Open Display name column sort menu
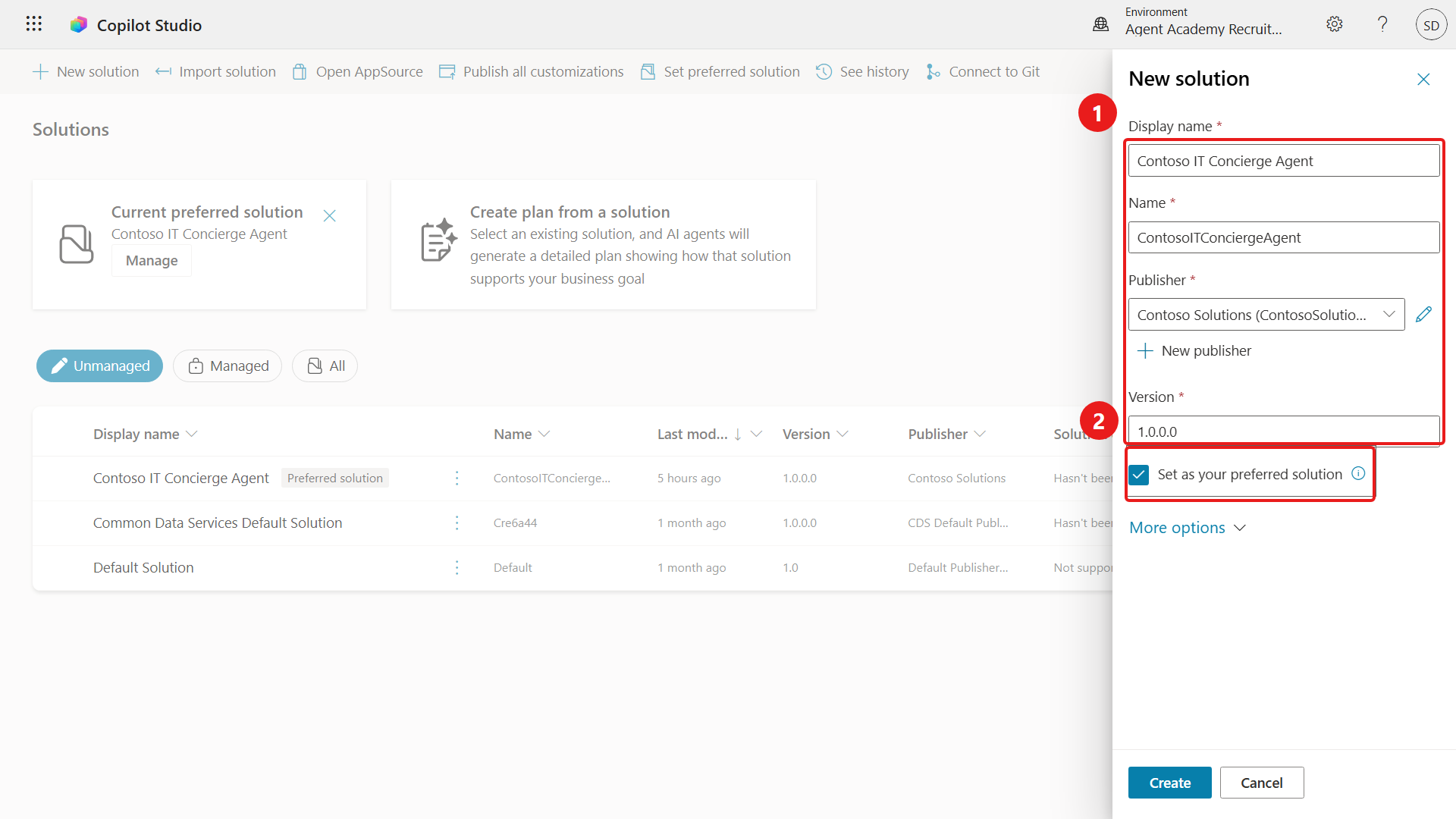Screen dimensions: 1456x819 145,434
